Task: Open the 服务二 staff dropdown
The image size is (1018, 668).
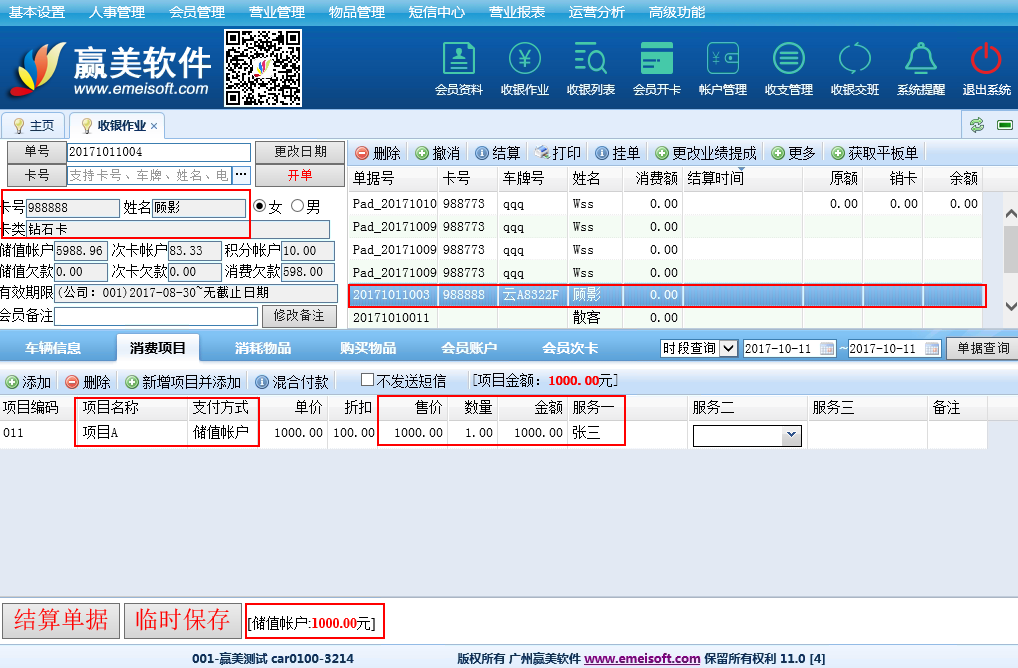Action: (x=791, y=435)
